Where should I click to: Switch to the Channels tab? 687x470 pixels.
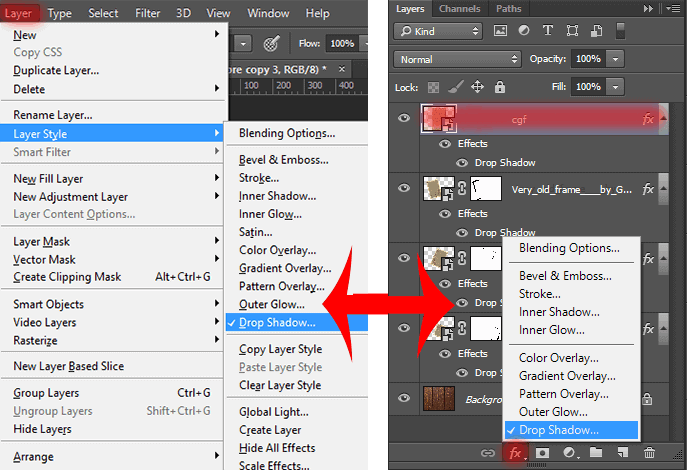(460, 9)
